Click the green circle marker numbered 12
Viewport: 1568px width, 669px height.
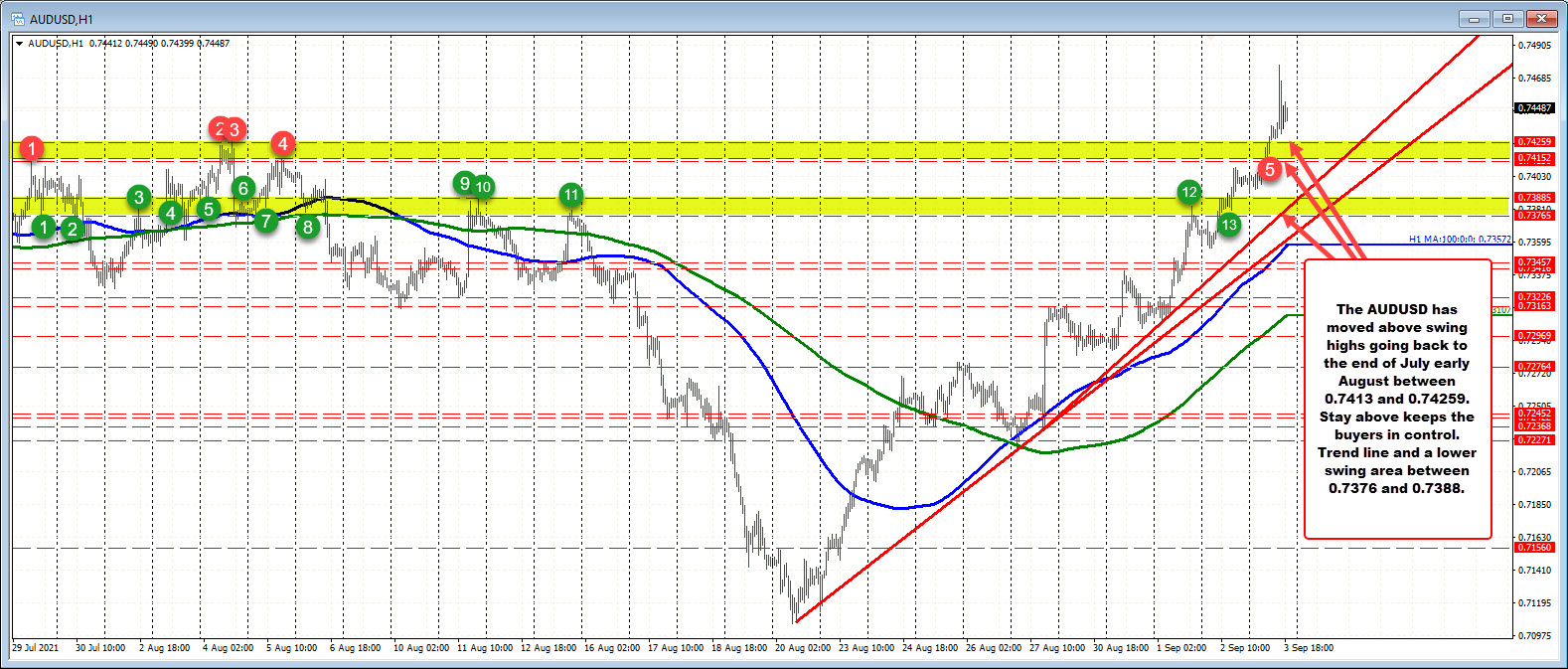1188,192
